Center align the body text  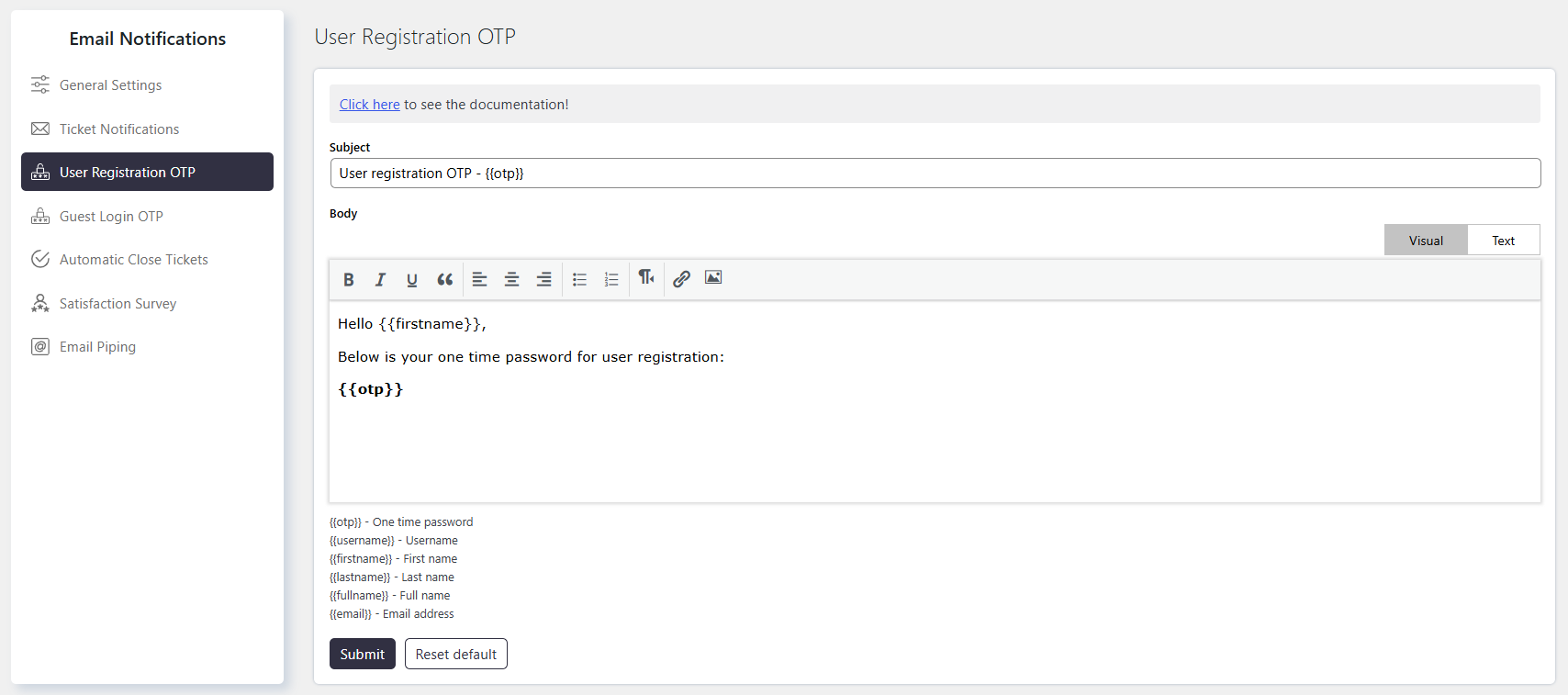[512, 279]
